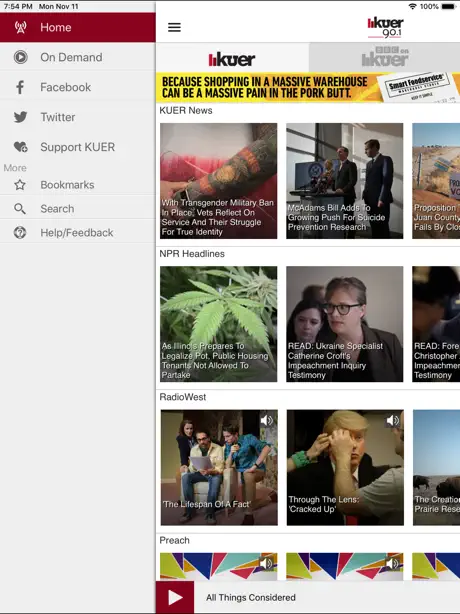This screenshot has height=614, width=460.
Task: Switch to the BBC on KUER tab
Action: [x=384, y=58]
